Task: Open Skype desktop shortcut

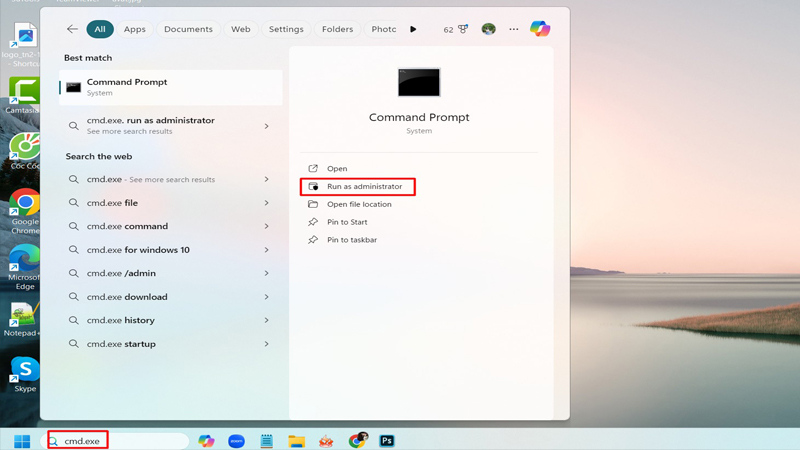Action: click(24, 374)
